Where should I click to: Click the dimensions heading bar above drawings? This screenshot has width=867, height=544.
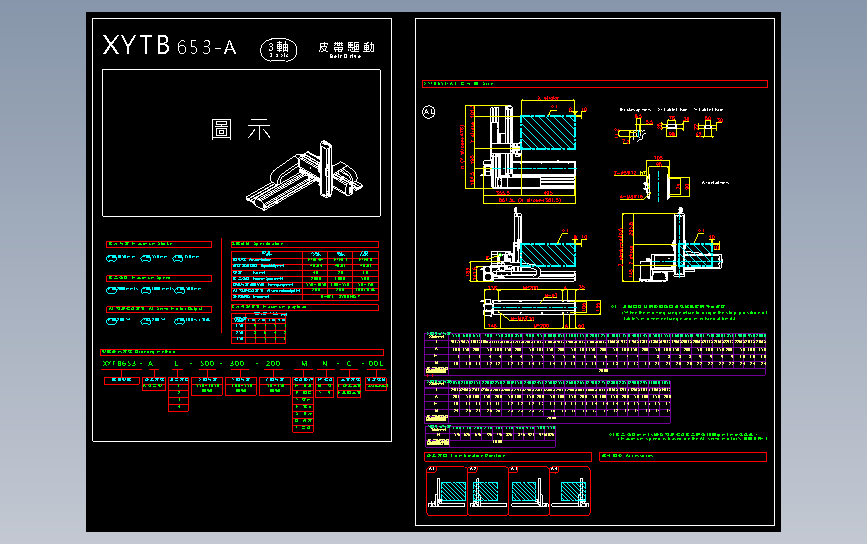595,84
